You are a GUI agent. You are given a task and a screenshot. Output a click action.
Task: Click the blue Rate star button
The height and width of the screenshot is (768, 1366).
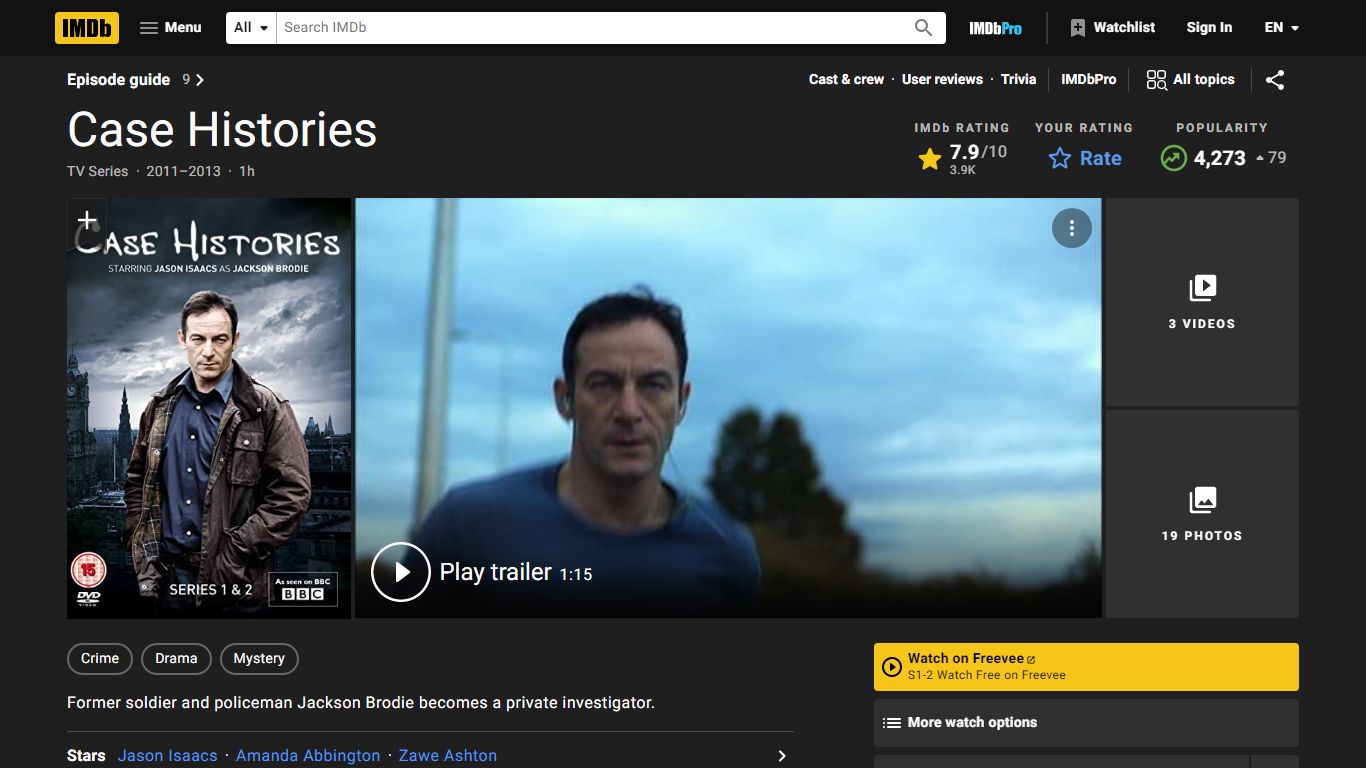1085,158
